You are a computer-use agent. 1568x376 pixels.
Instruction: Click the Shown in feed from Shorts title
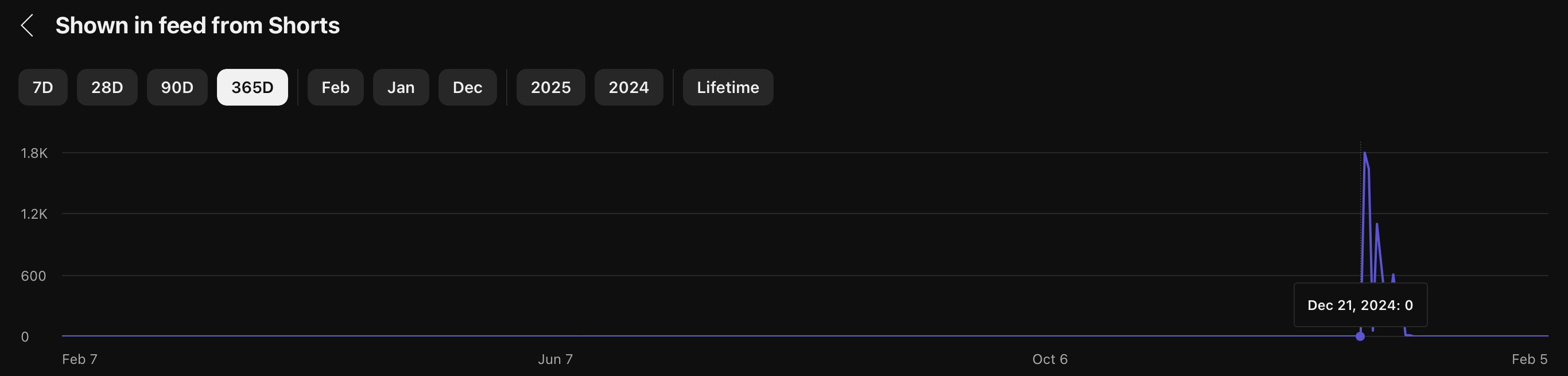[x=197, y=26]
